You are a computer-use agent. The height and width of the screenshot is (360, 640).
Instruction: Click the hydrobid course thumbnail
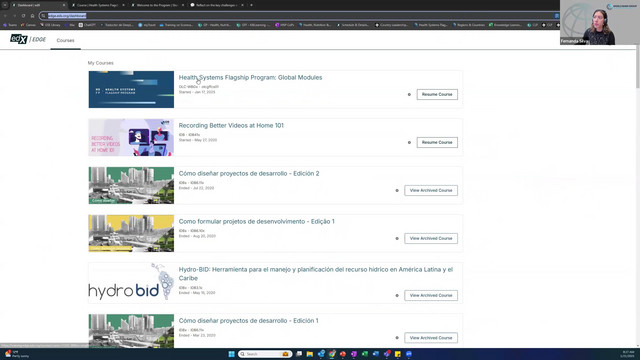coord(131,282)
